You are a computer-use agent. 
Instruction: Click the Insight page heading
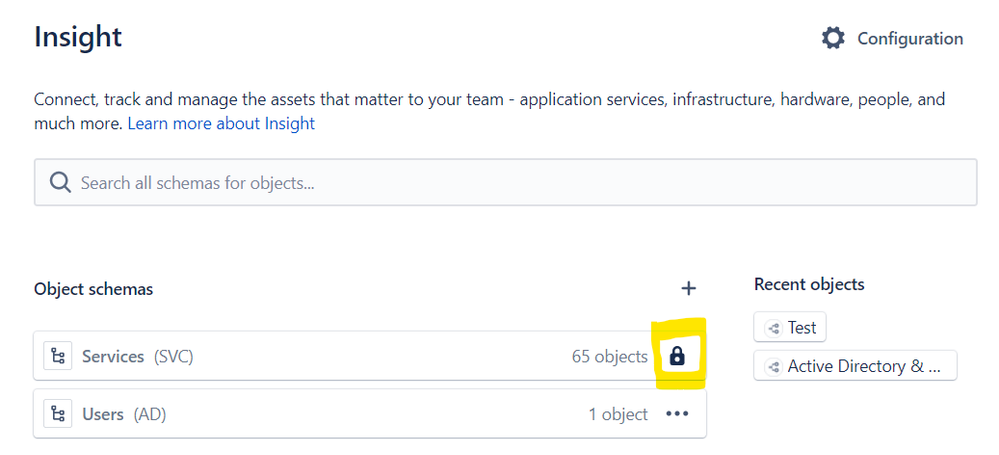coord(78,38)
